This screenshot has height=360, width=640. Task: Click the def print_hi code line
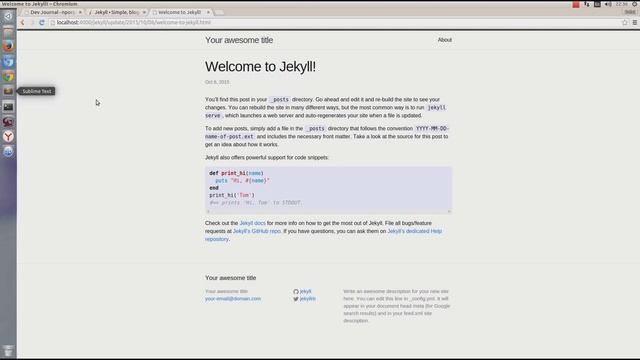pos(236,173)
